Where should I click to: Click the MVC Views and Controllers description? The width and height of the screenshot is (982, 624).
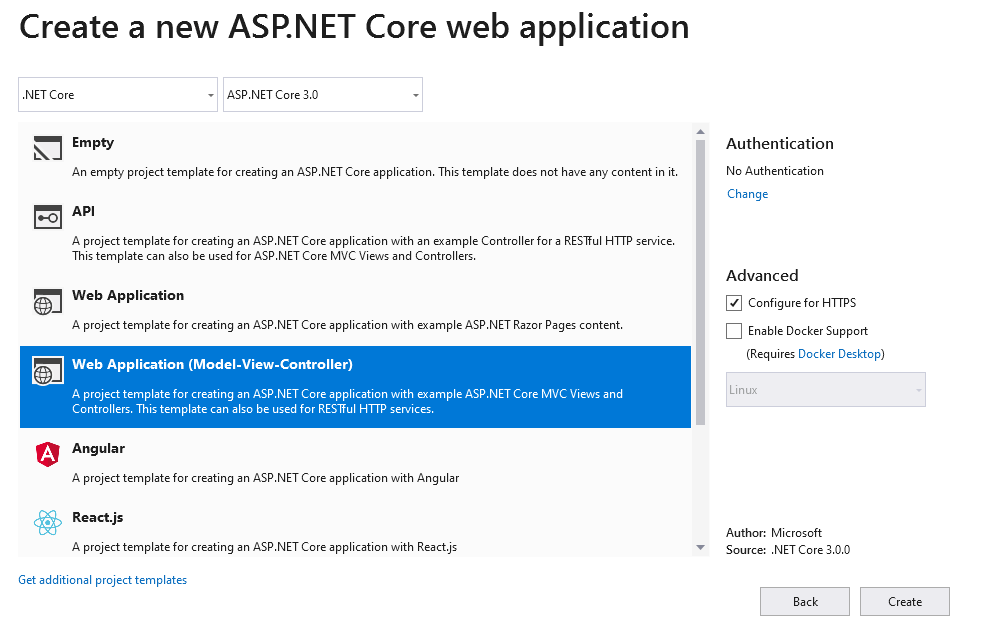click(347, 401)
